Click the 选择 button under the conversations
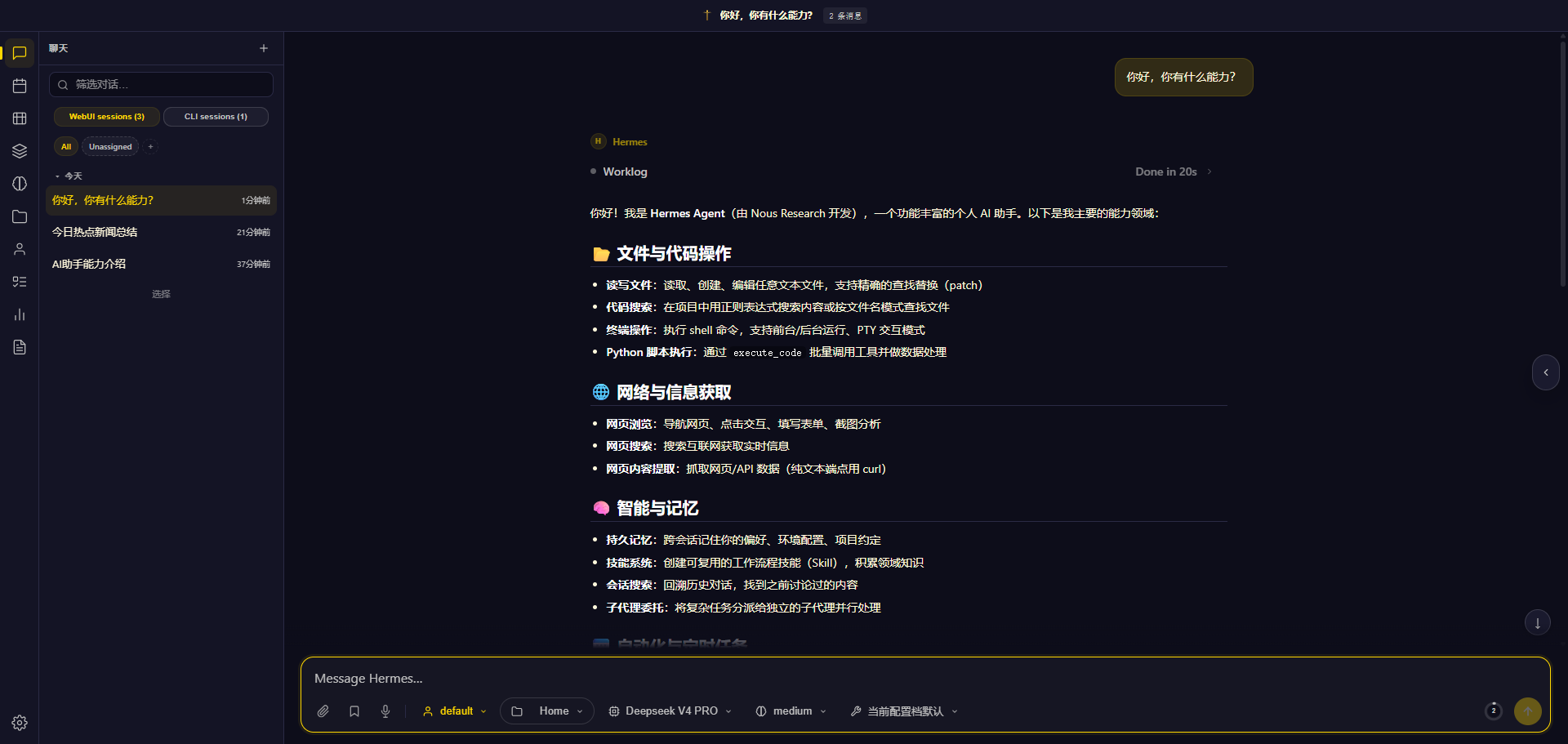The image size is (1568, 744). tap(161, 294)
